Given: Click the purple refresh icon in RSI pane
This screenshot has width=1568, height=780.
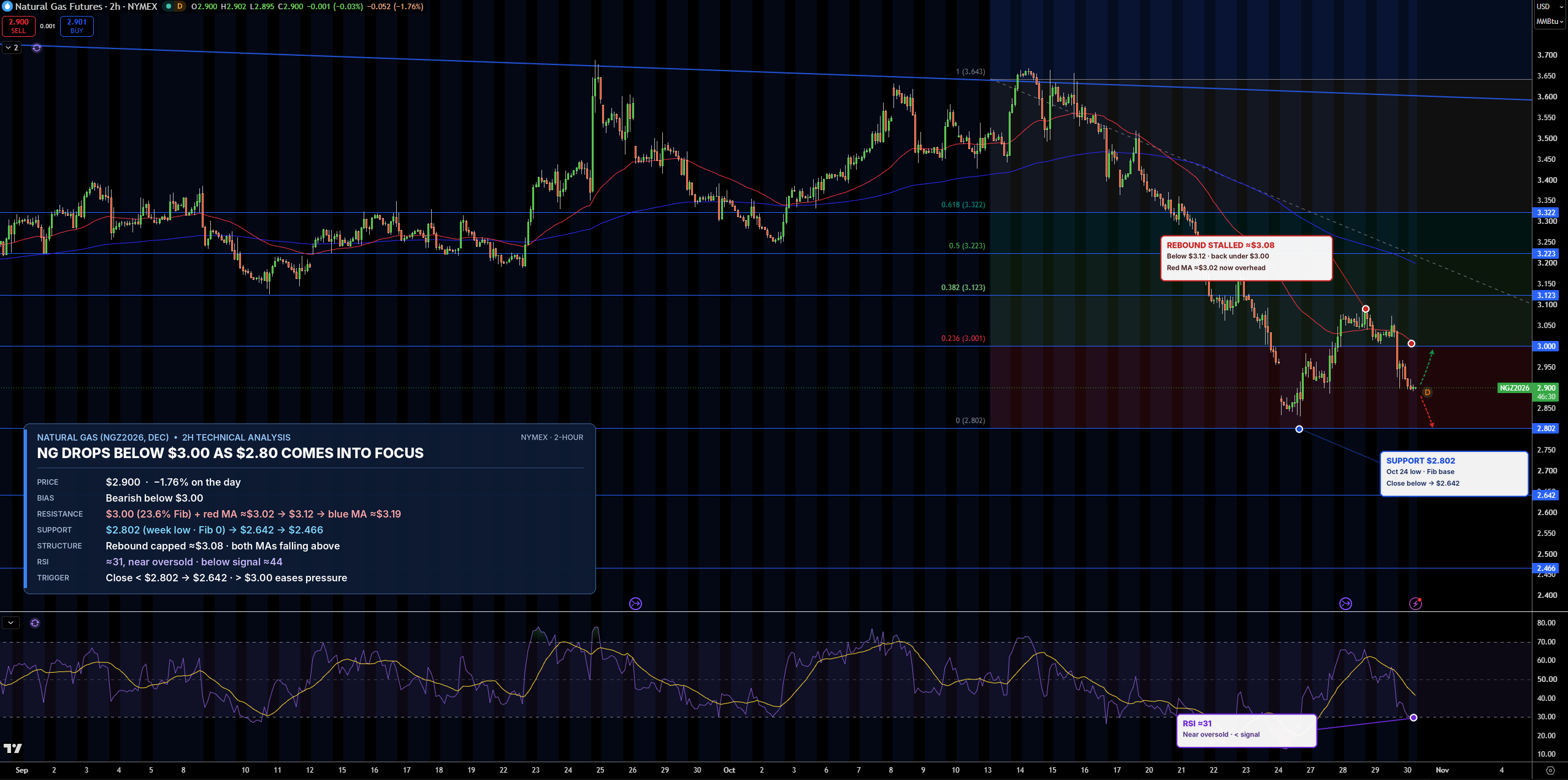Looking at the screenshot, I should [35, 623].
